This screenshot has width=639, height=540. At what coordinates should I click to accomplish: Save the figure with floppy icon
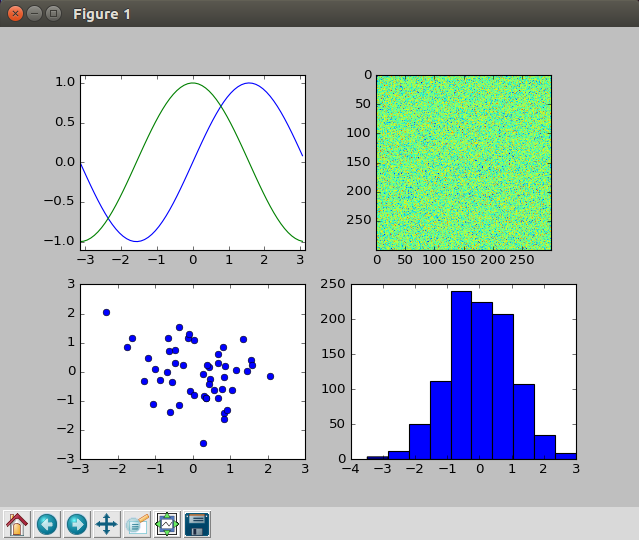tap(197, 523)
